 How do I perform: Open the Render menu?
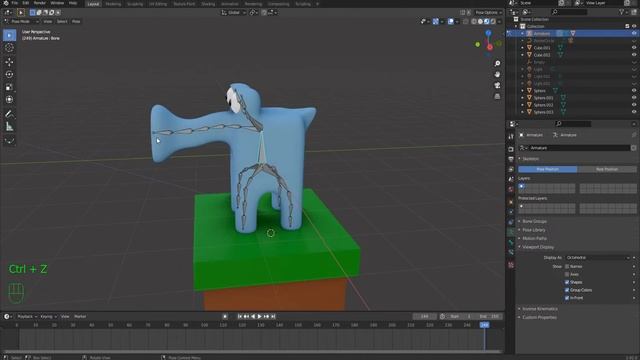(40, 3)
